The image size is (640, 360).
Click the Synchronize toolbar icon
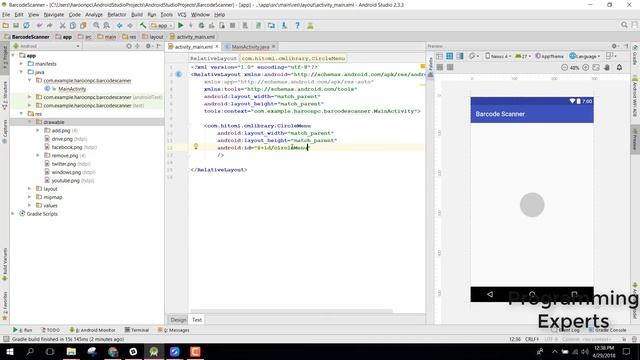click(x=27, y=25)
